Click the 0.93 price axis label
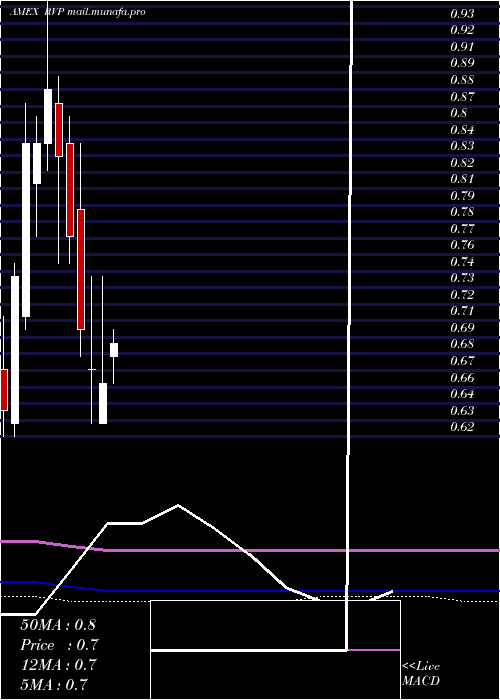Viewport: 500px width, 700px height. (462, 14)
